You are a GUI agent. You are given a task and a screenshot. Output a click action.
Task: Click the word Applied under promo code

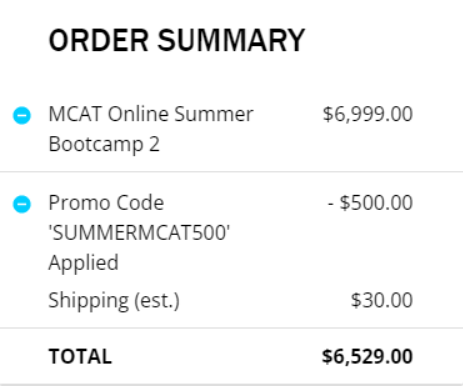point(83,263)
